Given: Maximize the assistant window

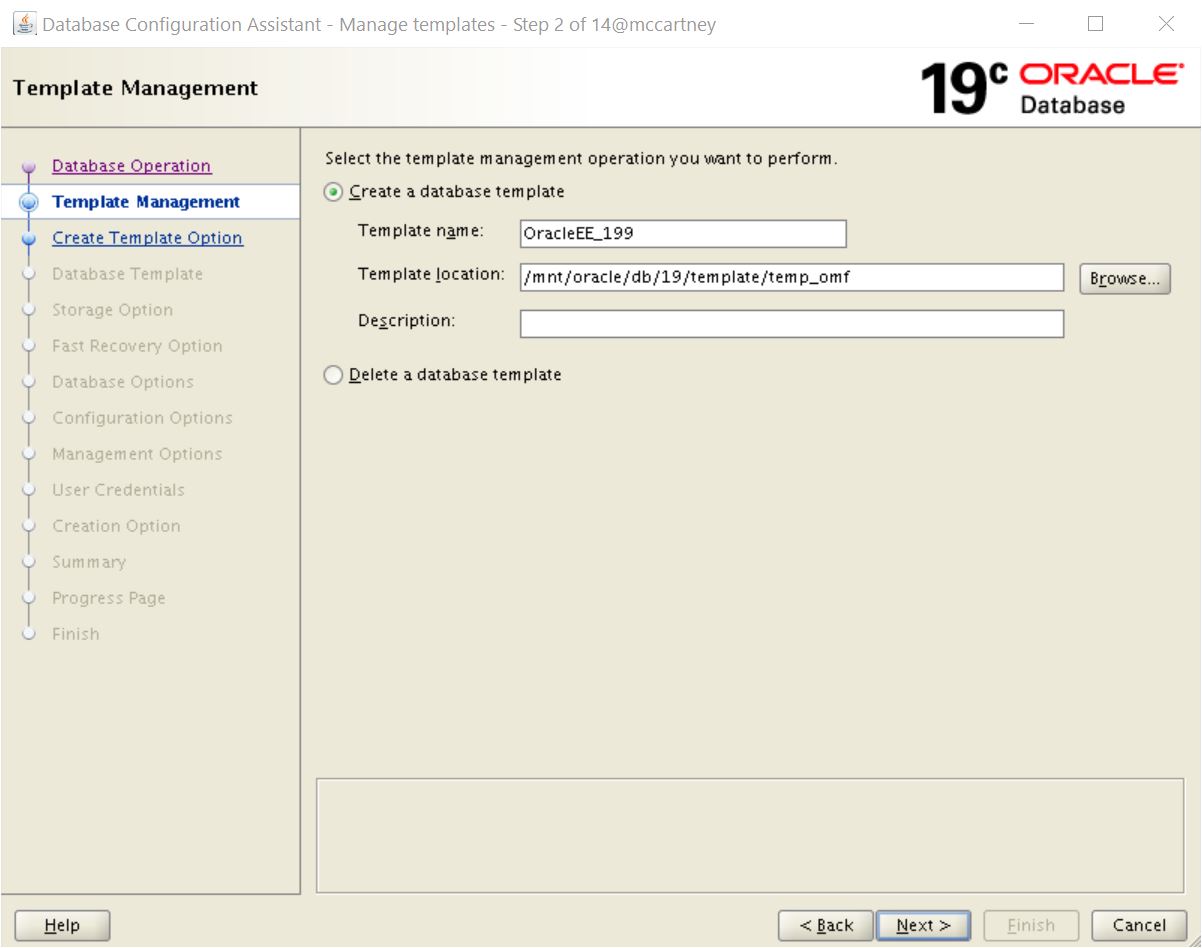Looking at the screenshot, I should click(x=1095, y=24).
